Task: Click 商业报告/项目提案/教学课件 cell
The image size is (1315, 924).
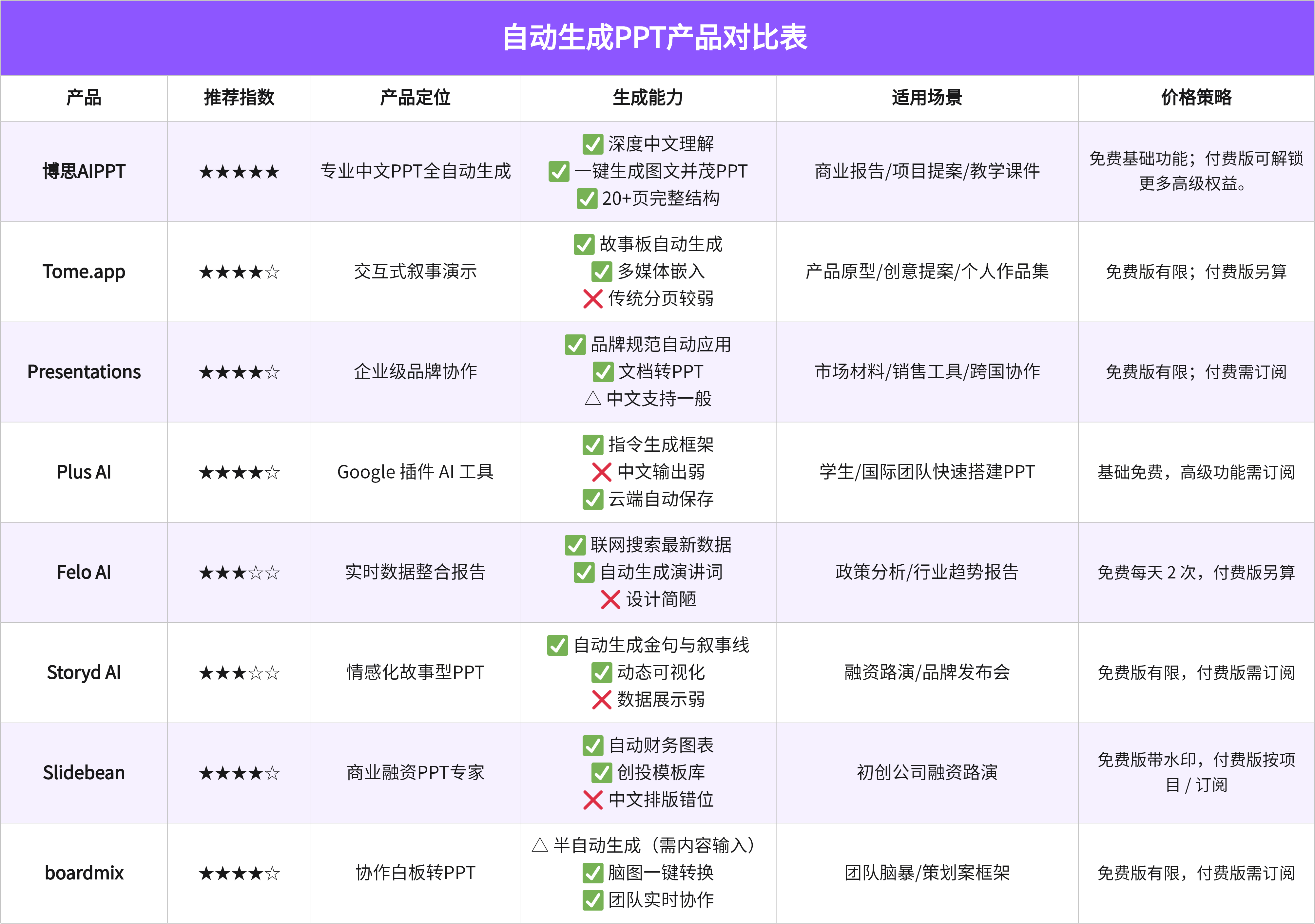Action: point(927,171)
